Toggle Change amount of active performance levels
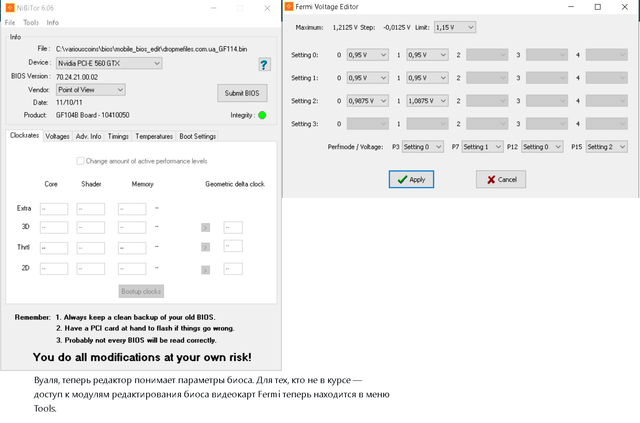640x423 pixels. tap(80, 161)
